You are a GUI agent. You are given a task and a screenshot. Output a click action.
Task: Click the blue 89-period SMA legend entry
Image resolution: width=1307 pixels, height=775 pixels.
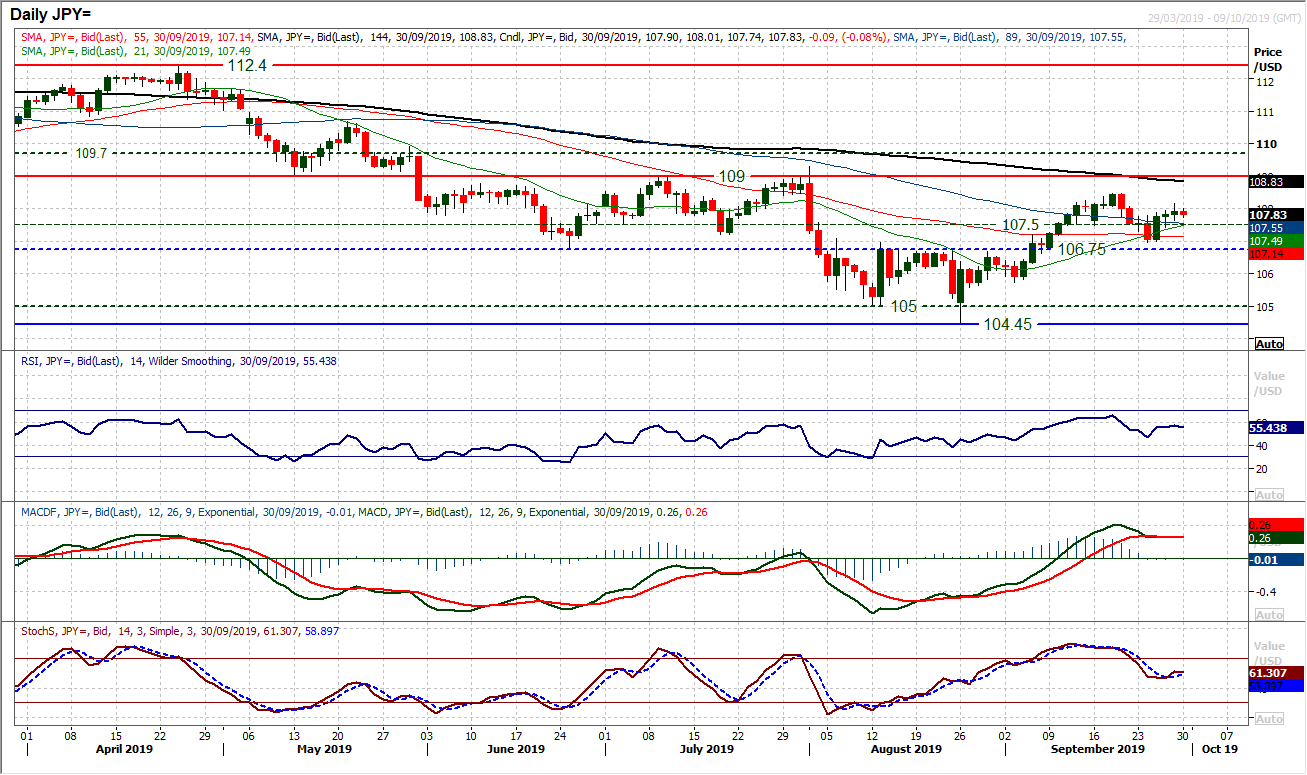click(1011, 36)
